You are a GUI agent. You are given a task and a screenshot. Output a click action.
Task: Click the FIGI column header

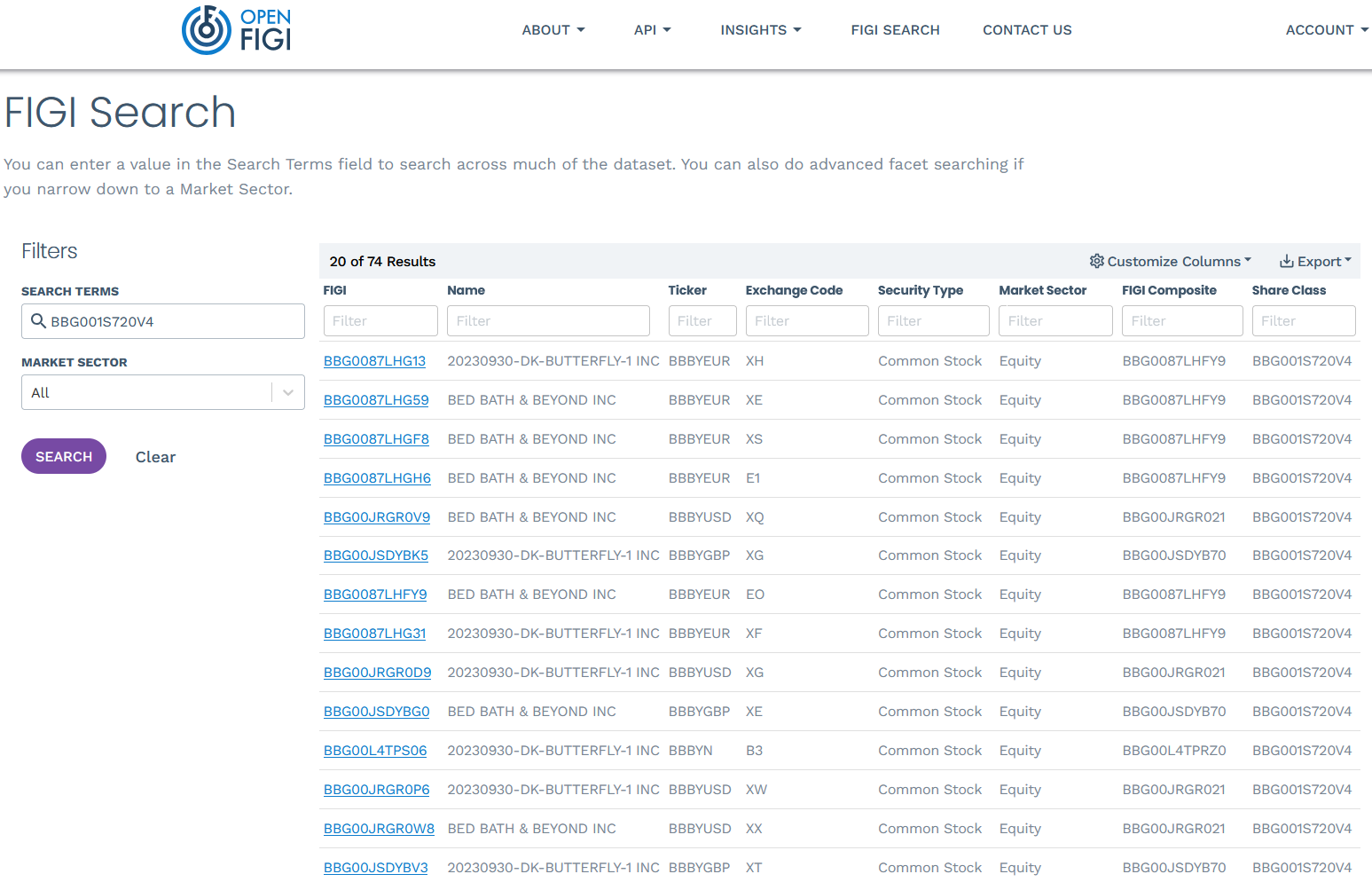point(335,290)
